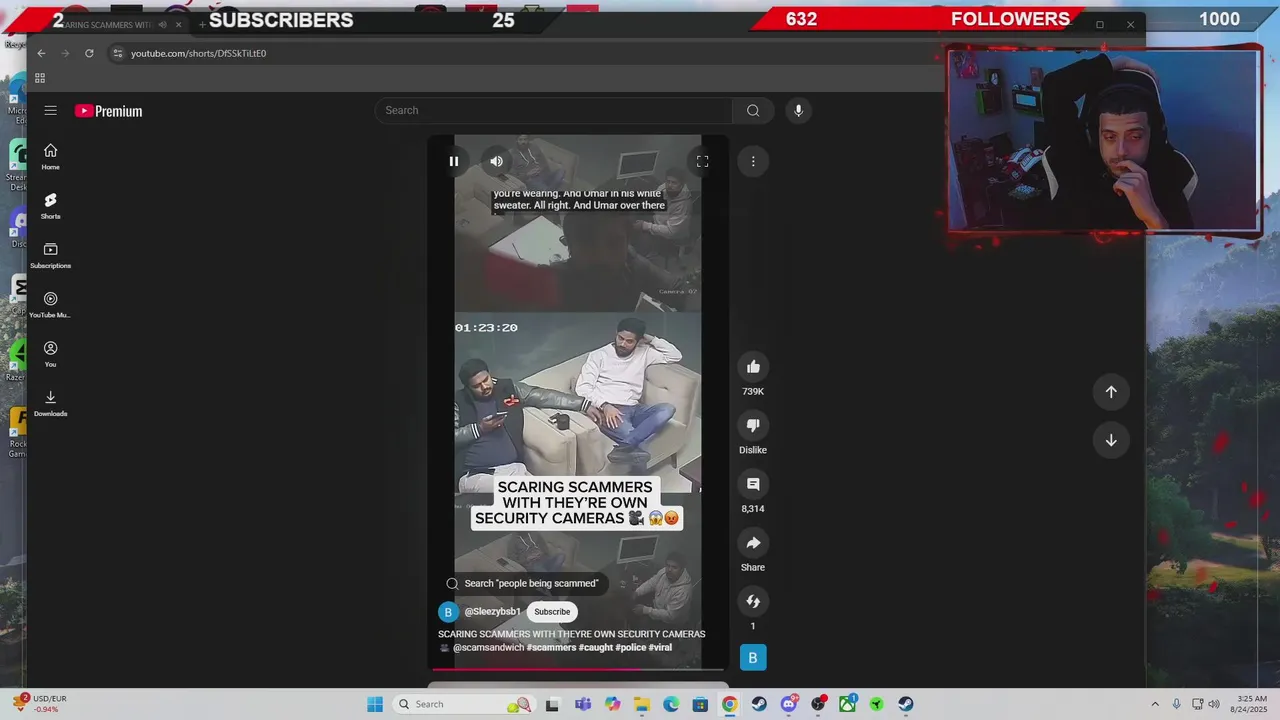Open the Remix icon above count 1

753,601
